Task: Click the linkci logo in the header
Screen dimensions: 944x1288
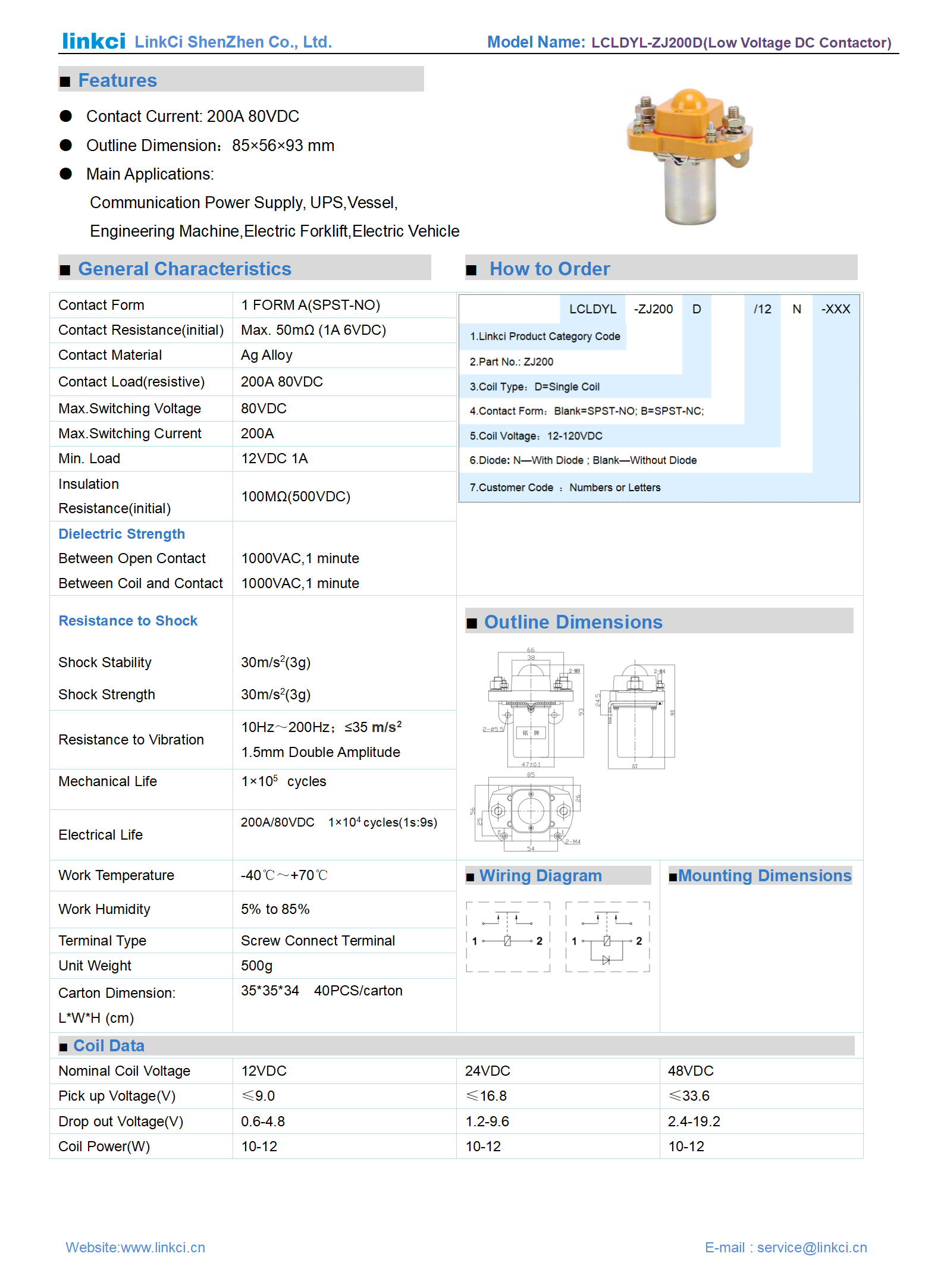Action: point(93,41)
